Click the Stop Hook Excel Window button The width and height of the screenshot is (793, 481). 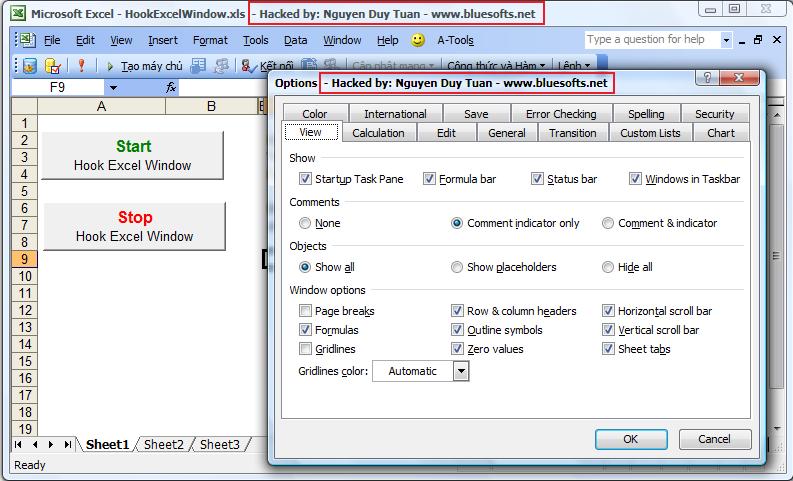[134, 226]
